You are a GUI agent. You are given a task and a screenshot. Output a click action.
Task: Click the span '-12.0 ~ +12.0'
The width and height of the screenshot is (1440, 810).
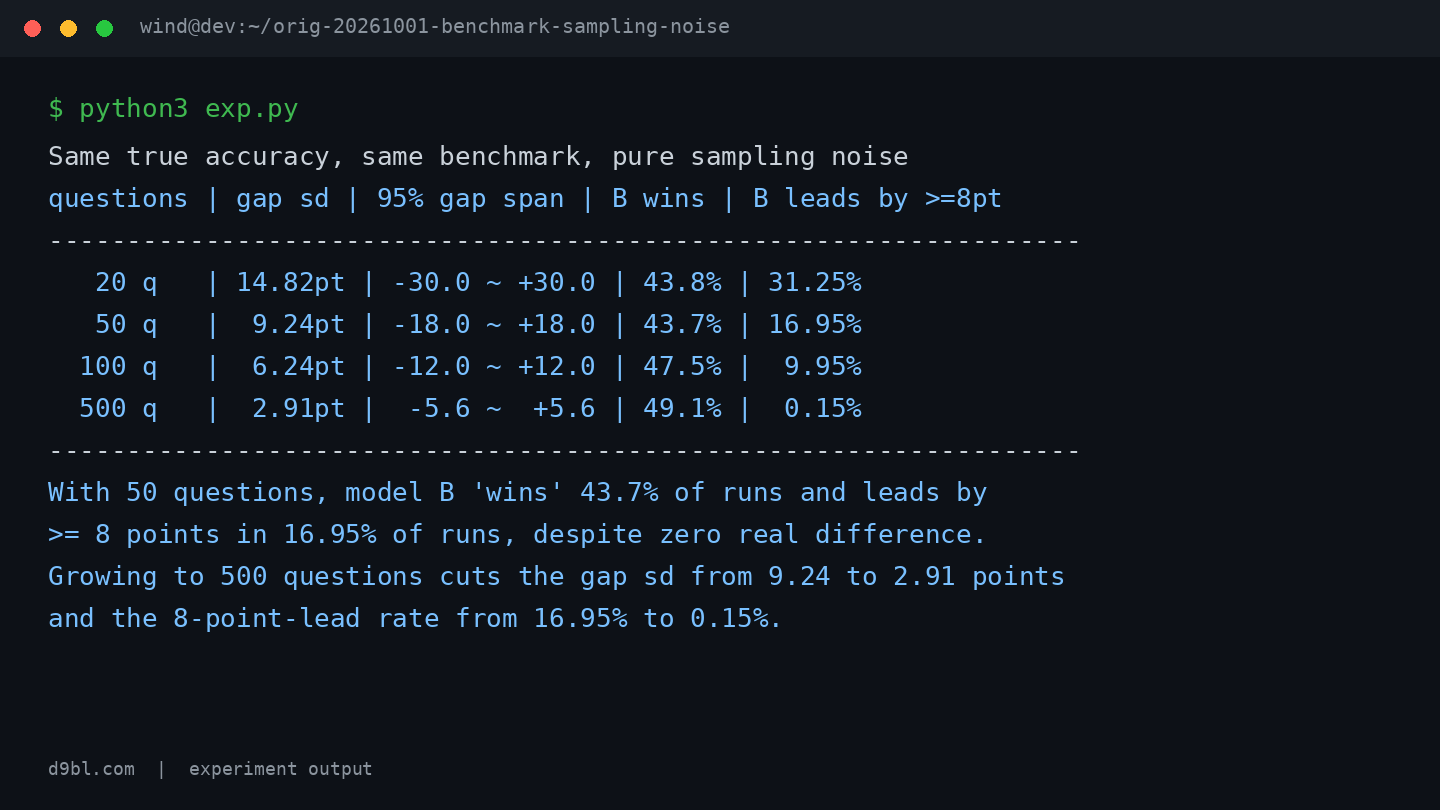pos(494,367)
